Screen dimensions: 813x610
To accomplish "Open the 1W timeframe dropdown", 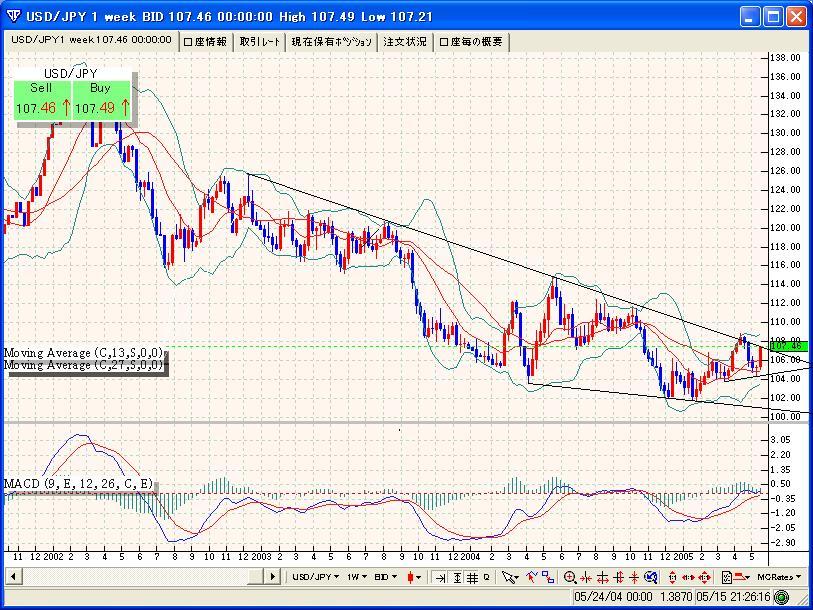I will click(357, 577).
